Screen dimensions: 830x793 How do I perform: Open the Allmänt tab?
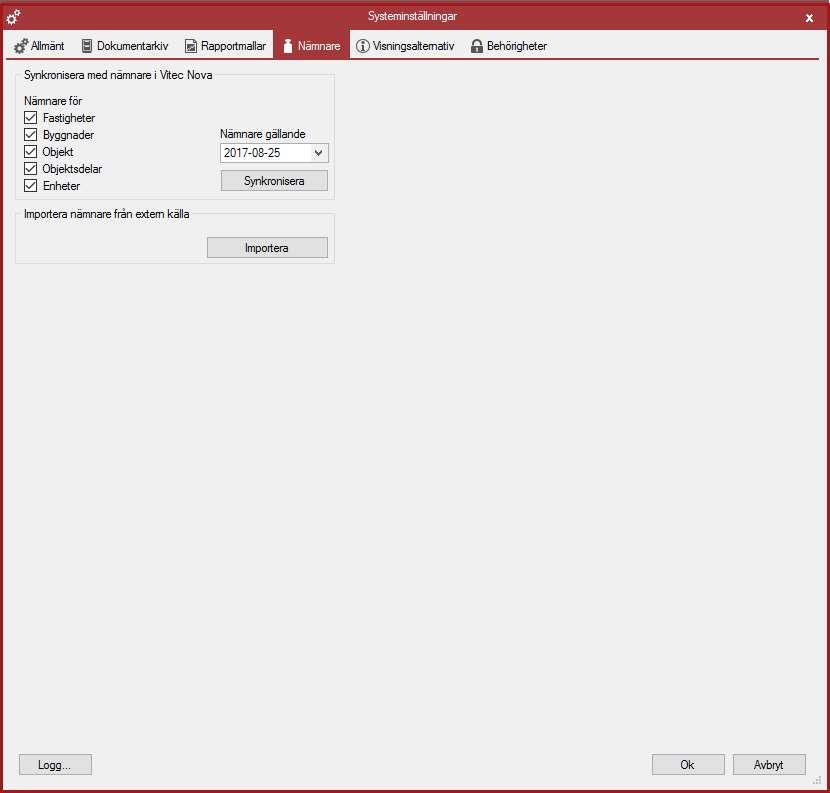pyautogui.click(x=39, y=46)
